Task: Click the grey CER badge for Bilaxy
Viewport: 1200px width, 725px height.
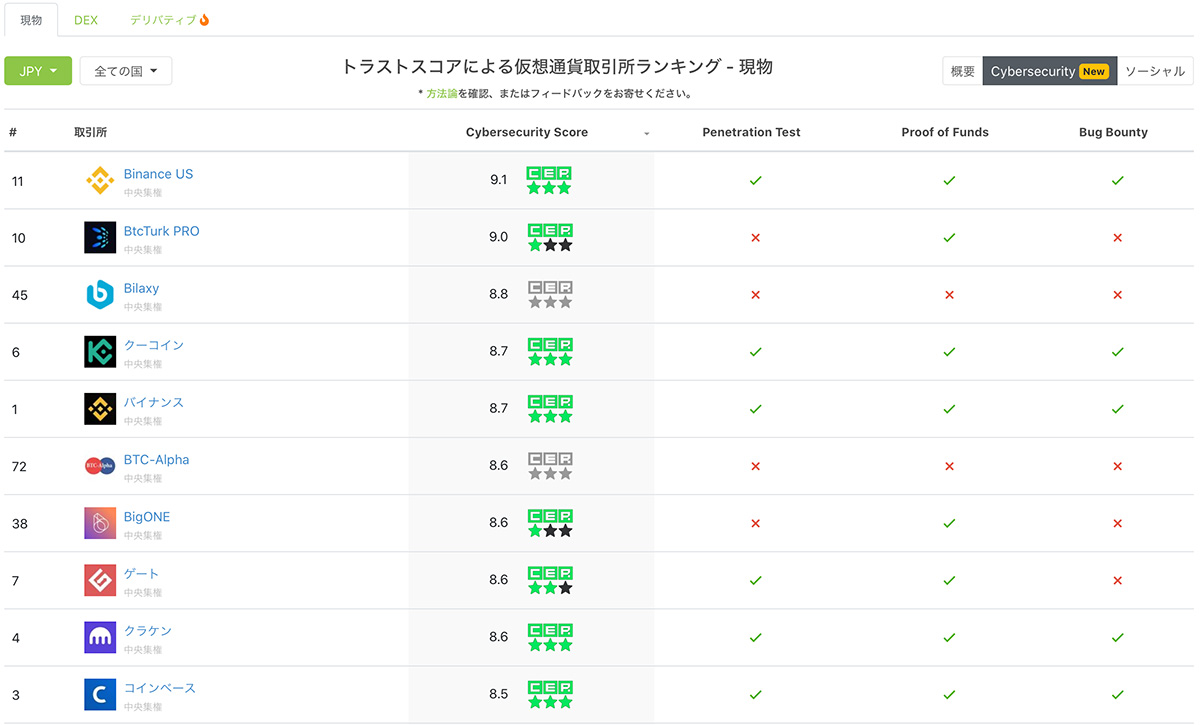Action: 550,294
